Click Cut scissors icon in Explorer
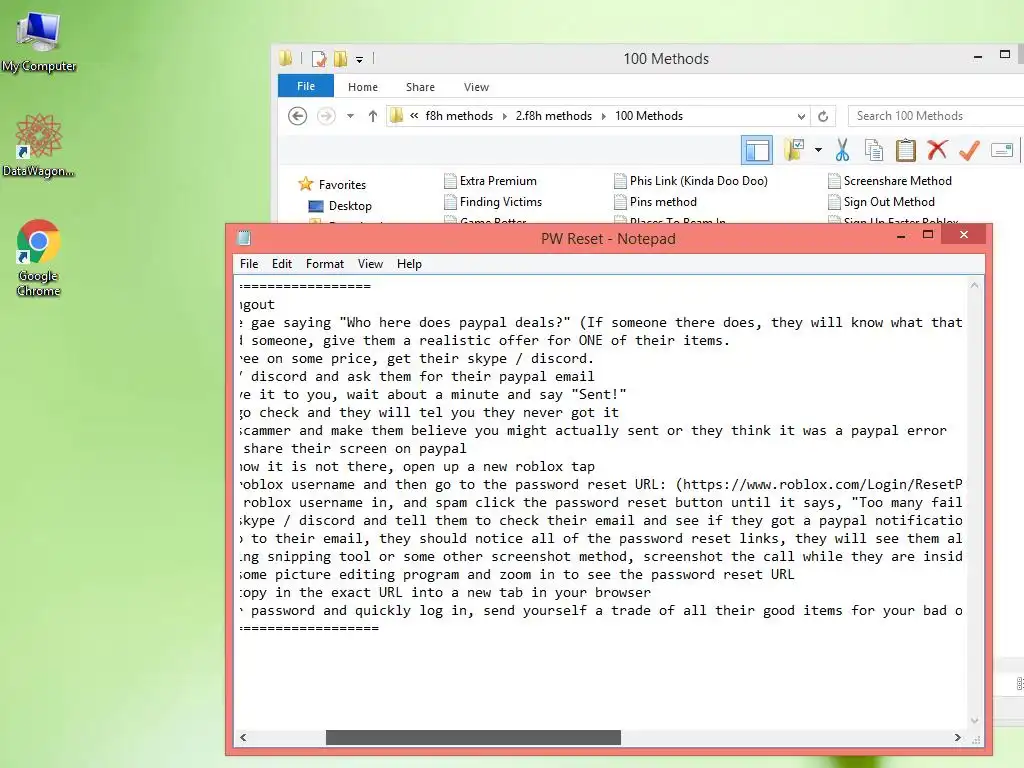Screen dimensions: 1024x768 [842, 150]
